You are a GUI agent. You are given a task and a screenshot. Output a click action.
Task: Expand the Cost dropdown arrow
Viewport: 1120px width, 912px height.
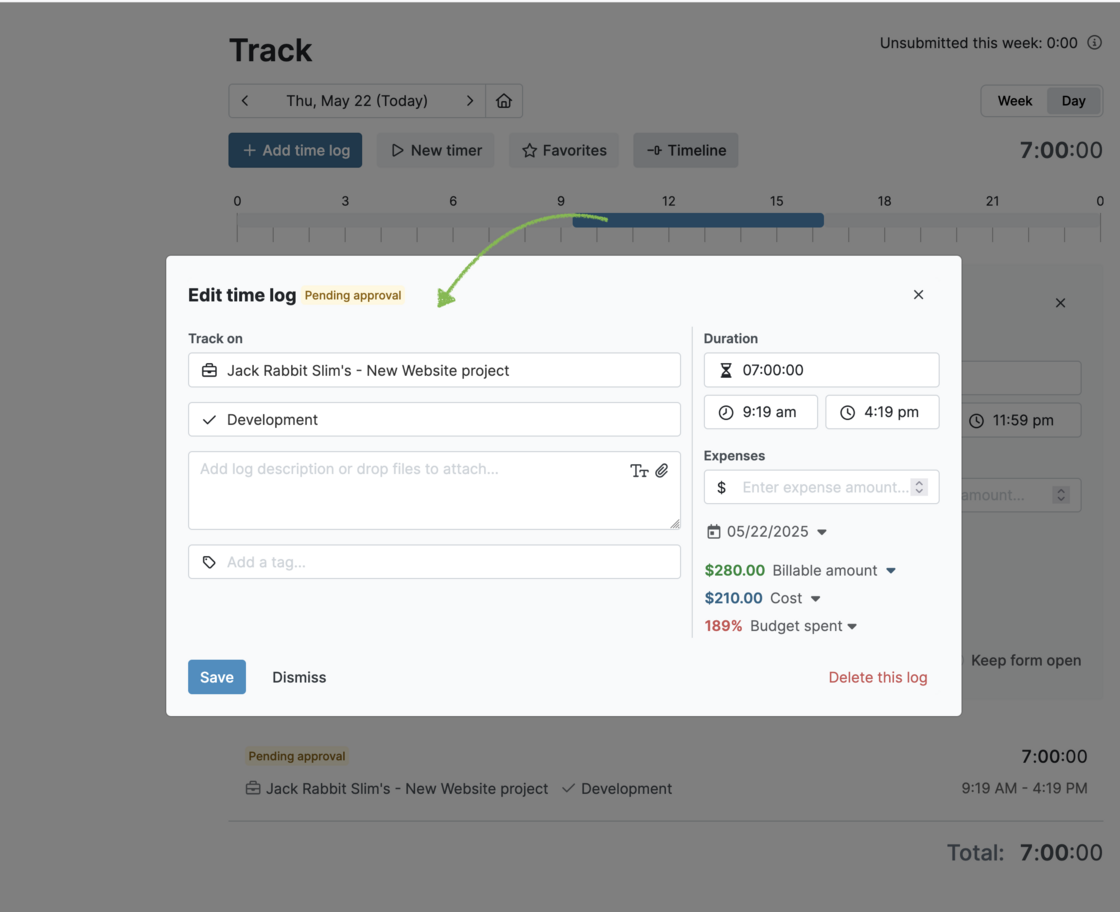pyautogui.click(x=816, y=599)
